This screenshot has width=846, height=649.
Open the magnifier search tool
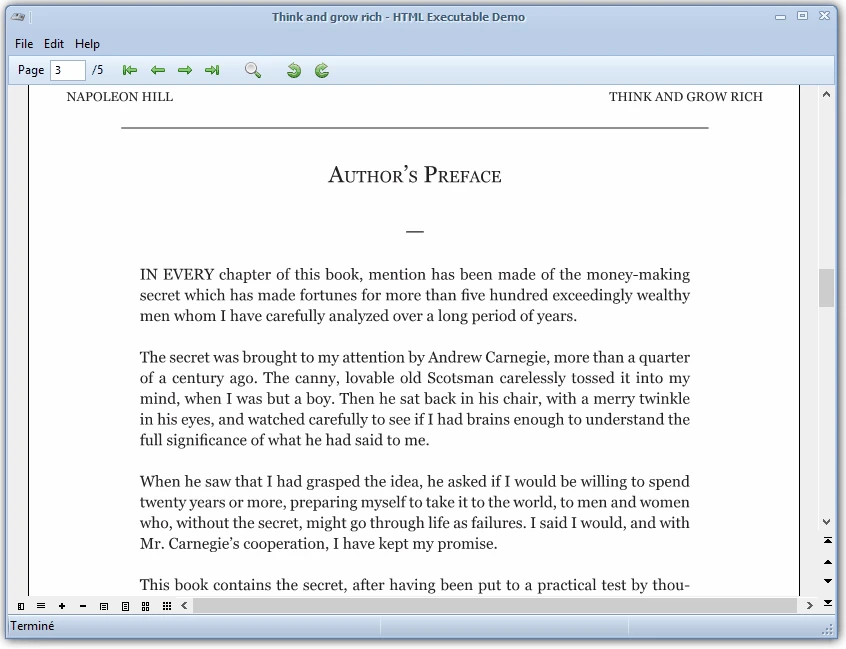[252, 70]
